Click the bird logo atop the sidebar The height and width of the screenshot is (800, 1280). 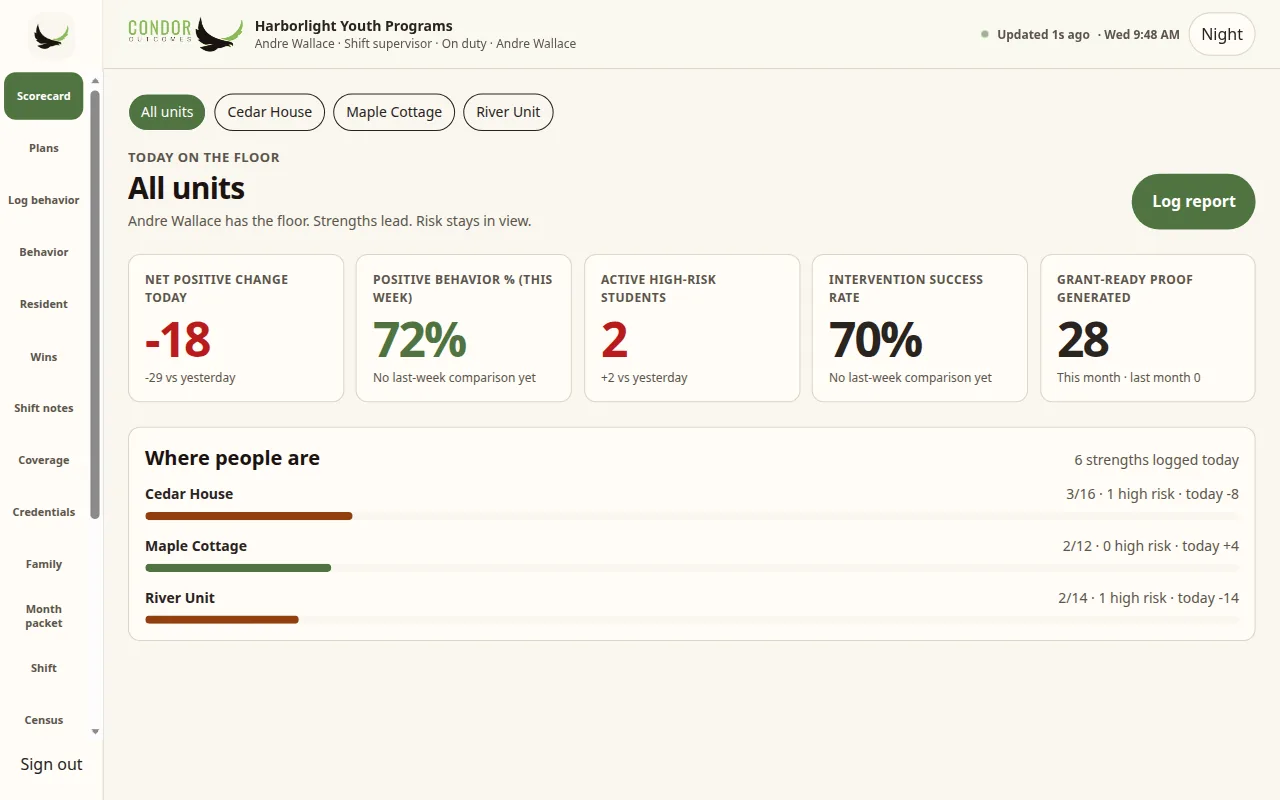(51, 36)
